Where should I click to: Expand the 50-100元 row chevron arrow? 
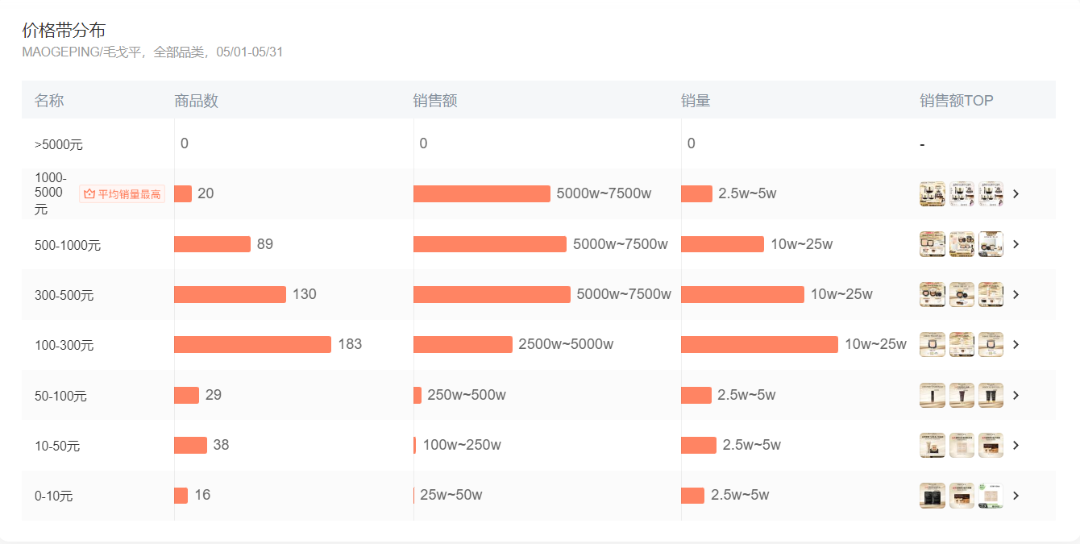pos(1015,395)
